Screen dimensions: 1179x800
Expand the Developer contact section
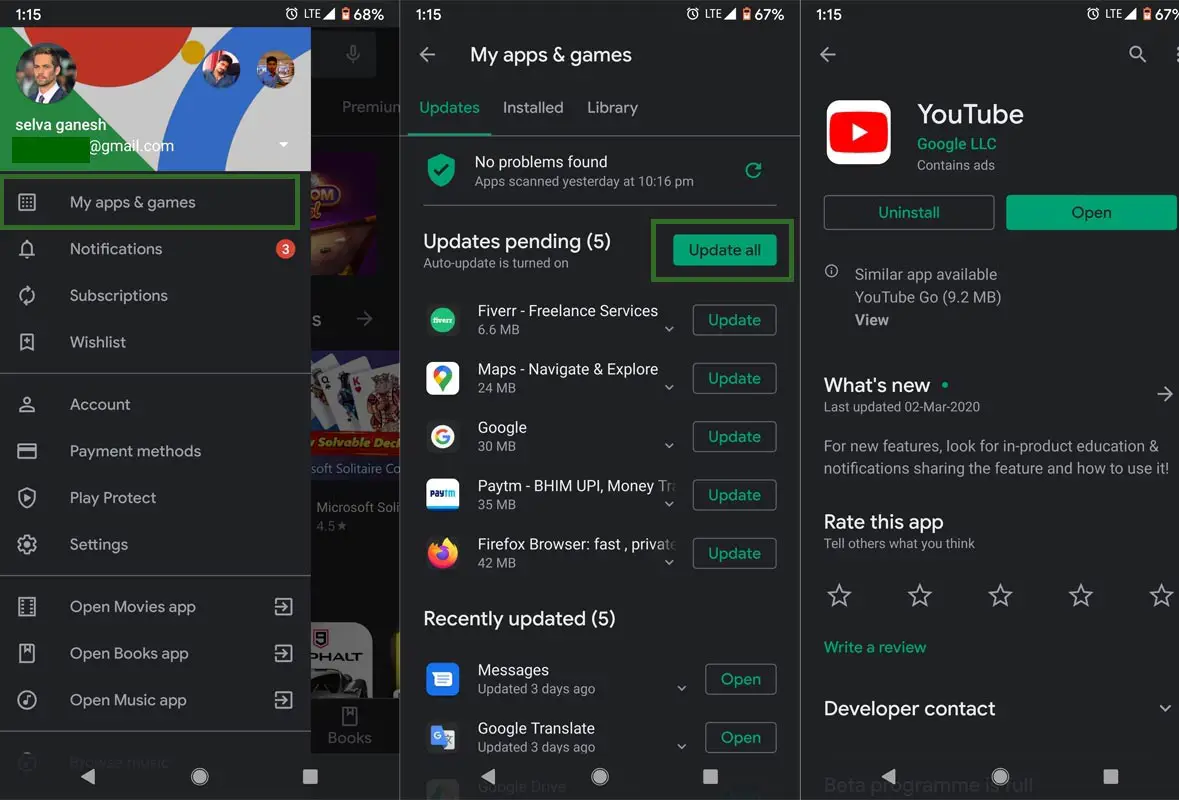pyautogui.click(x=1165, y=708)
